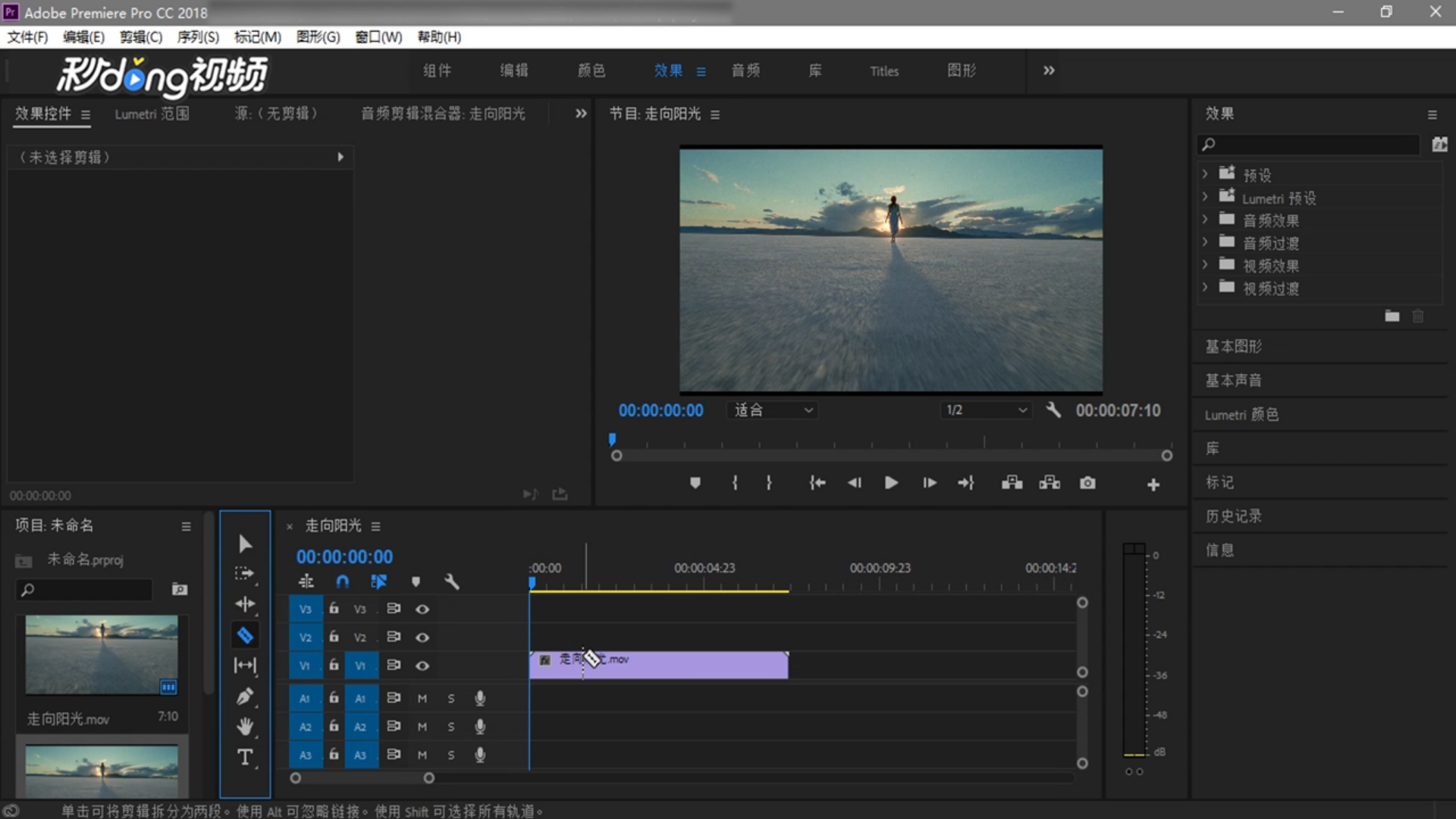The image size is (1456, 819).
Task: Open timeline display settings wrench
Action: coord(452,582)
